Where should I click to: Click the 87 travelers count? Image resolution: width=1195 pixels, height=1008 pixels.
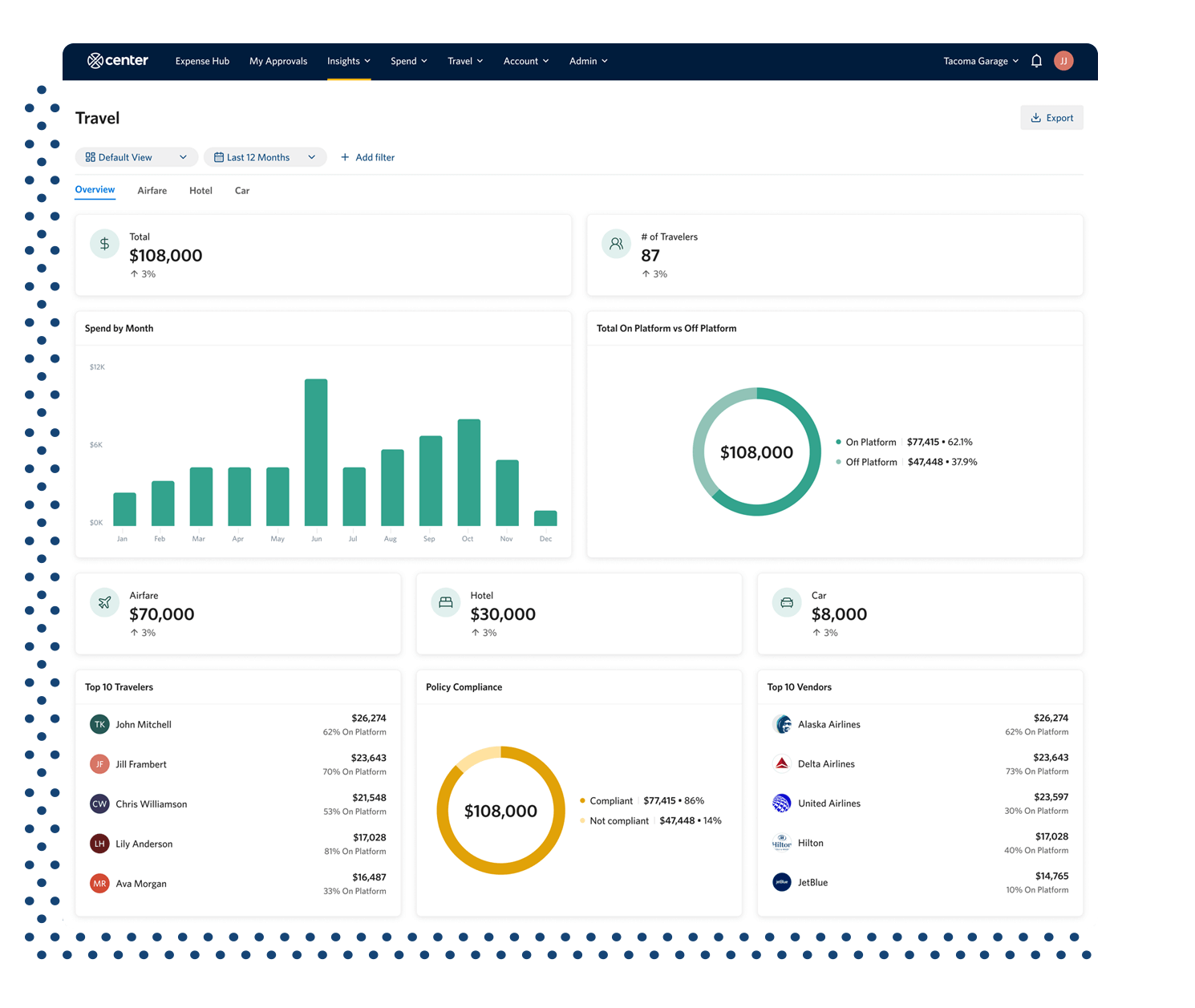650,256
